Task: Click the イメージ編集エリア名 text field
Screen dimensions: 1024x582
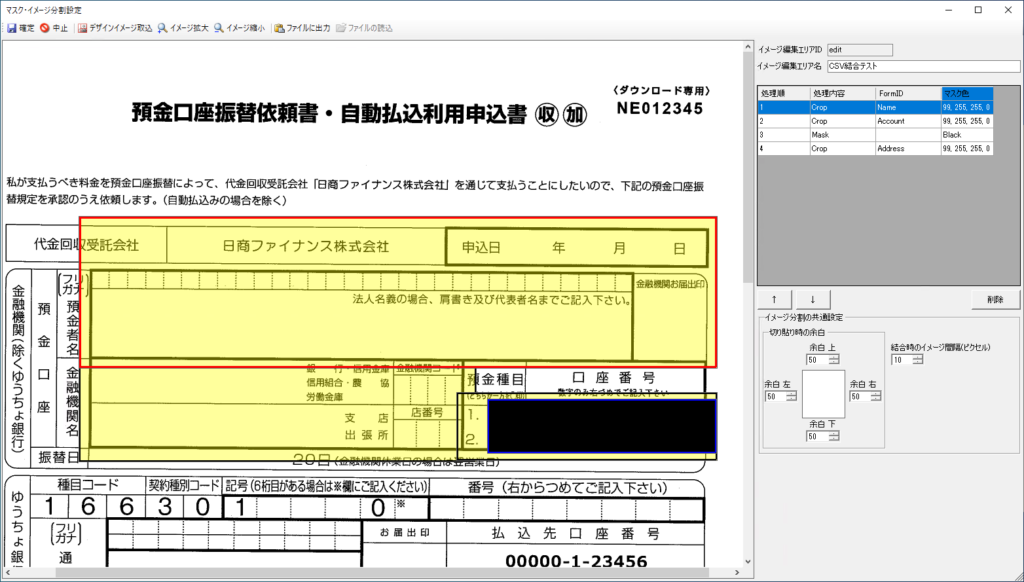Action: click(923, 66)
